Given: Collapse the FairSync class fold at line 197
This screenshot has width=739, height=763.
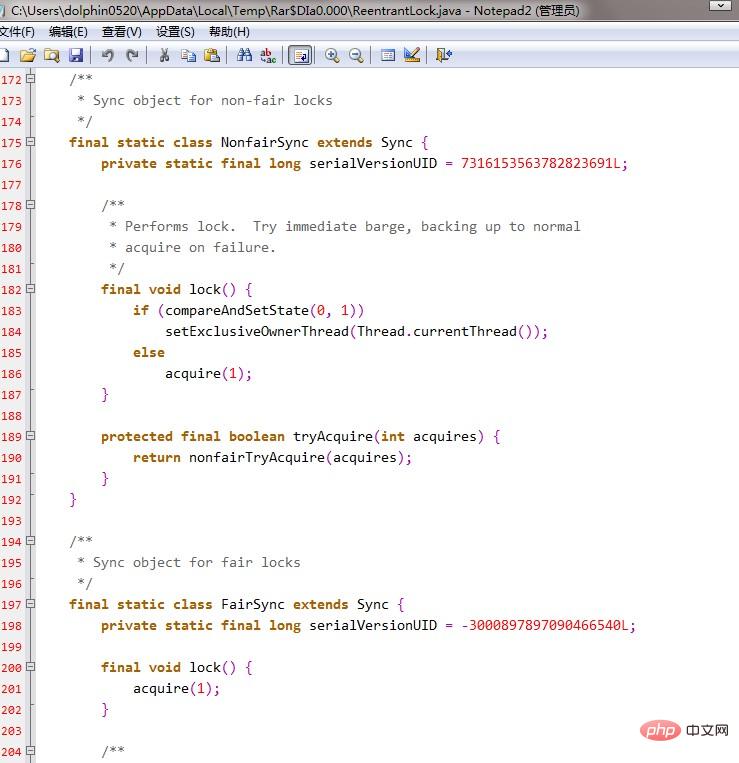Looking at the screenshot, I should tap(30, 604).
